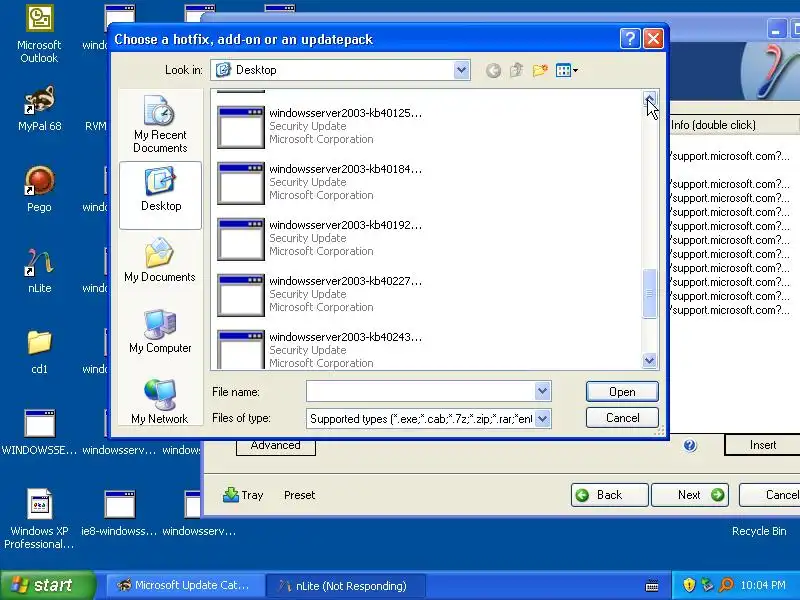
Task: Open My Network in places bar
Action: click(160, 401)
